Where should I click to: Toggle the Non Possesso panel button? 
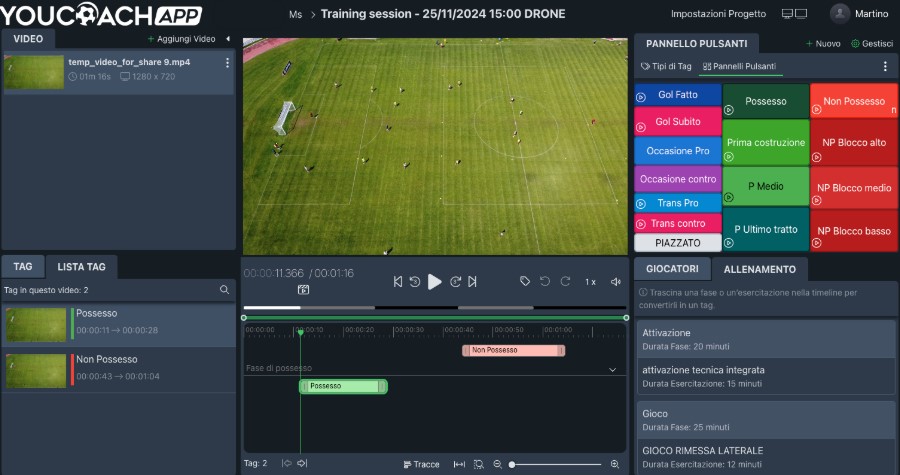tap(854, 102)
